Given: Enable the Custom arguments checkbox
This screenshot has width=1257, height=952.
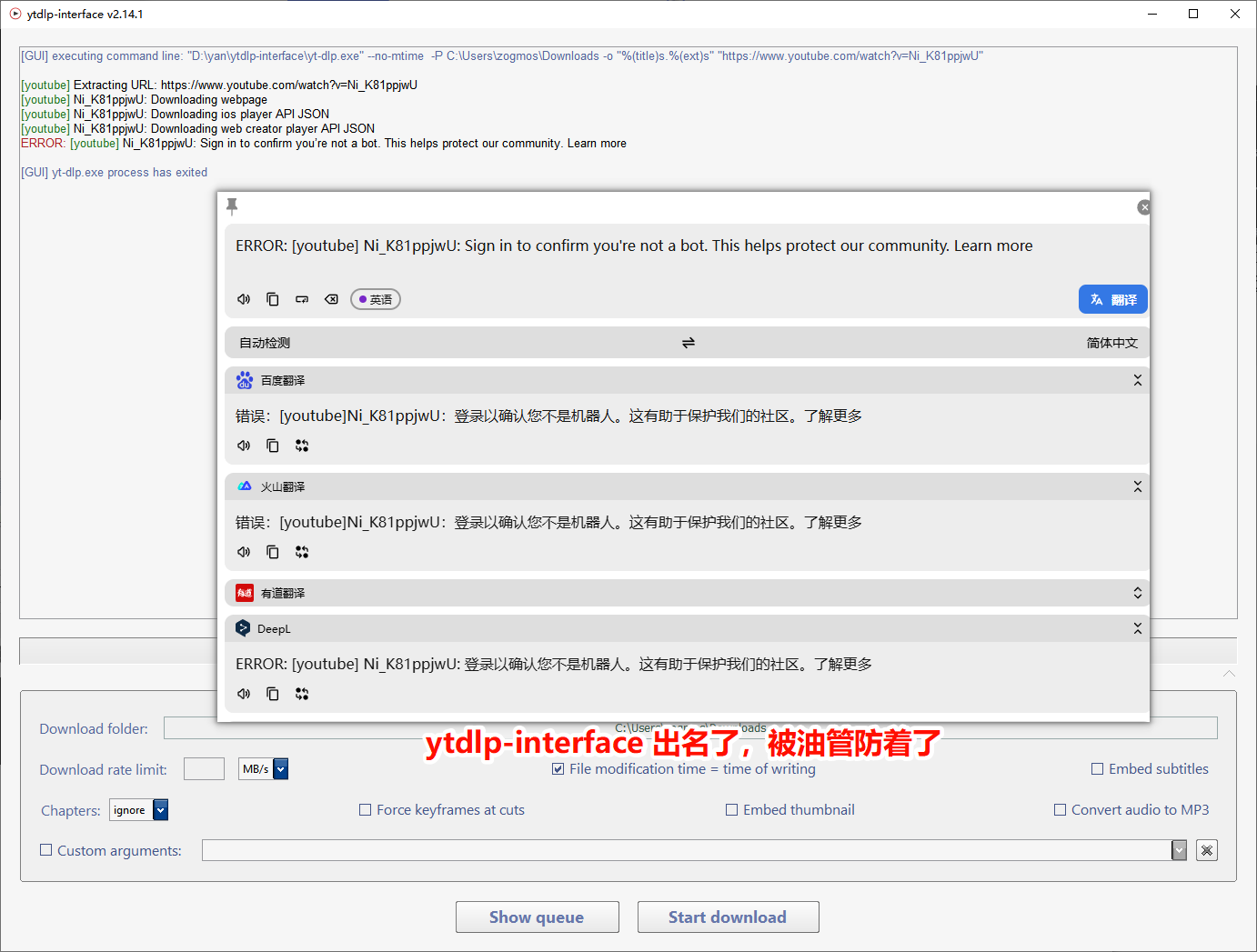Looking at the screenshot, I should pyautogui.click(x=45, y=850).
